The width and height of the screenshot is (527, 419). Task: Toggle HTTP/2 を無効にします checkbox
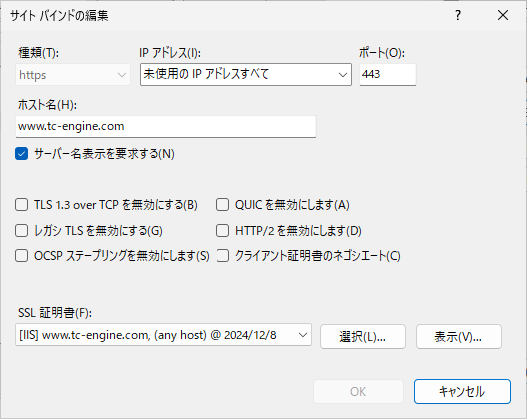(x=222, y=231)
